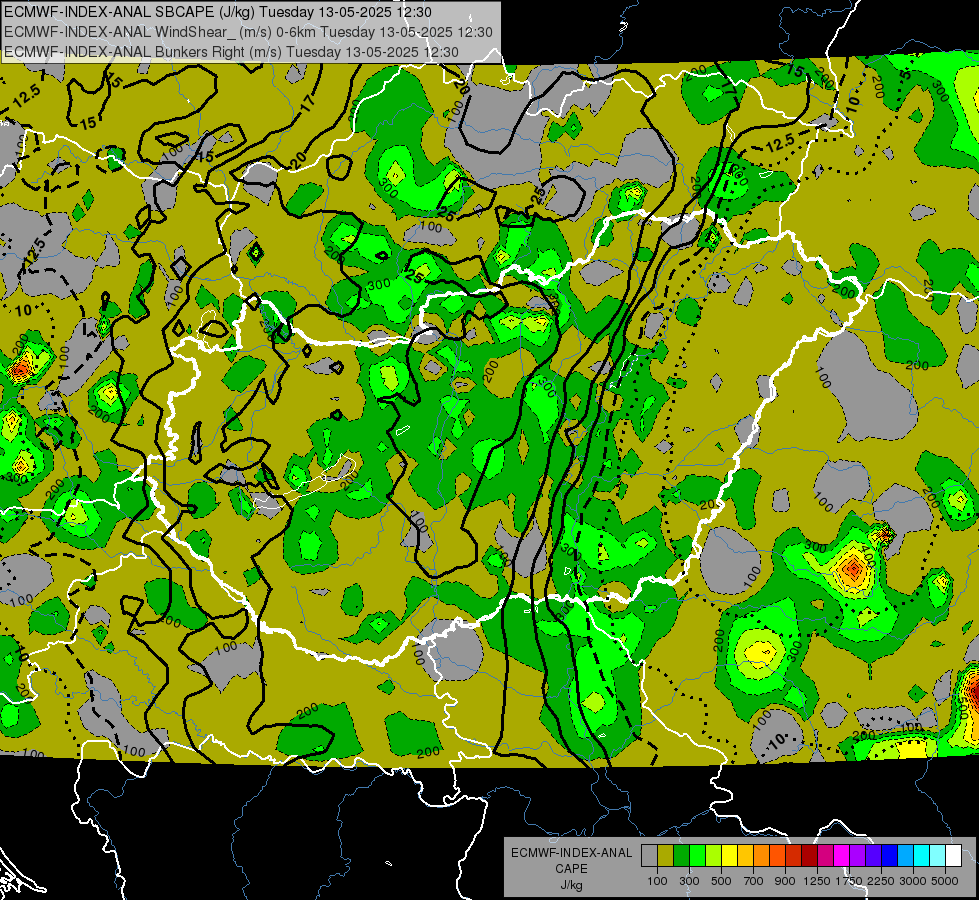Click the dark green legend swatch
The width and height of the screenshot is (979, 900).
point(681,856)
